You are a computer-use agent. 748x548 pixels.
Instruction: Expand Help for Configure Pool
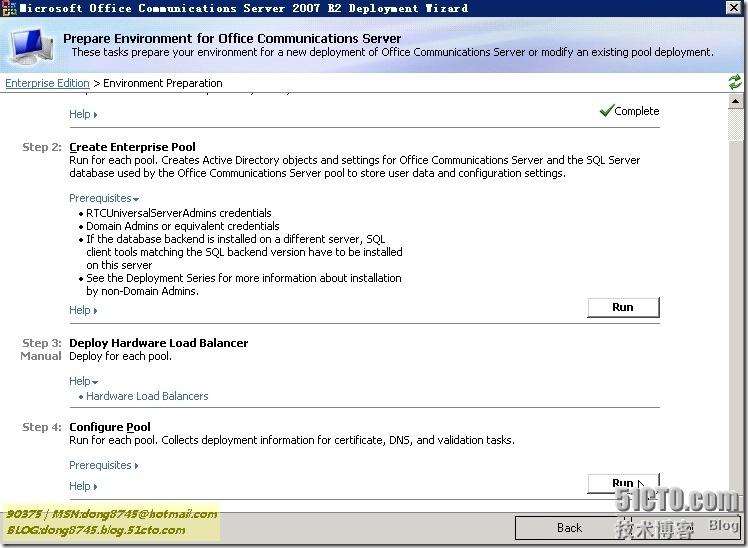point(83,486)
